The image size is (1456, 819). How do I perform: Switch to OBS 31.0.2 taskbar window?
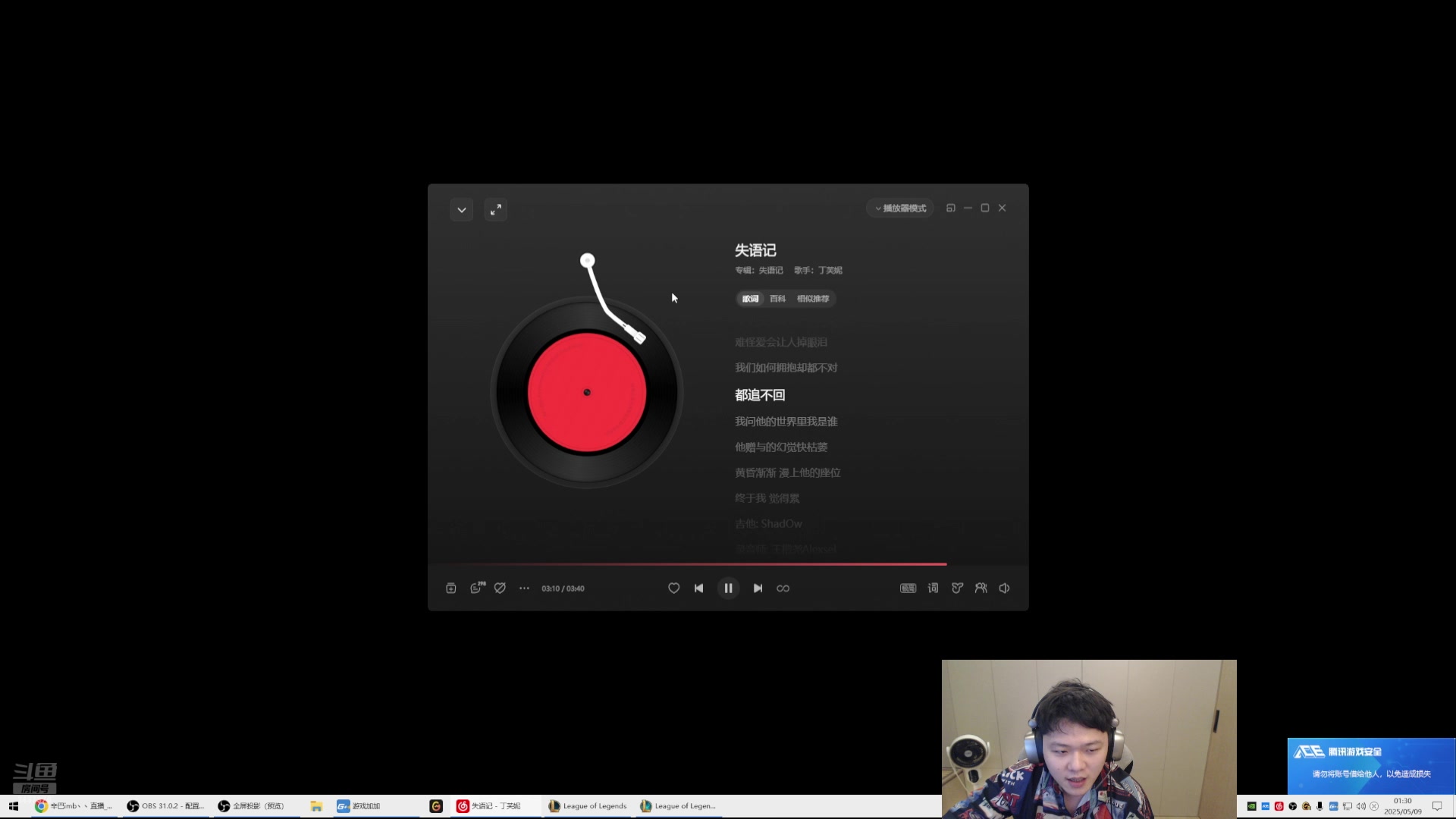pos(166,806)
